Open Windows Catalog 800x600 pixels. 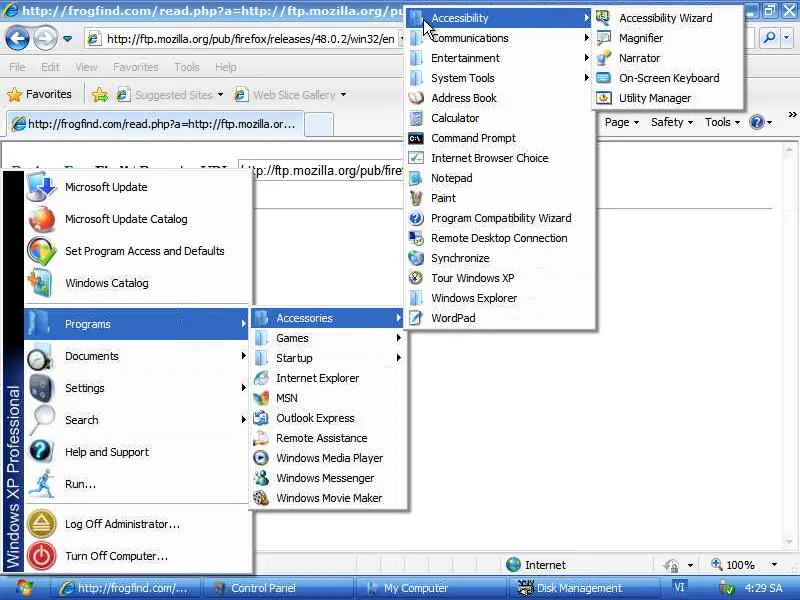pos(137,283)
